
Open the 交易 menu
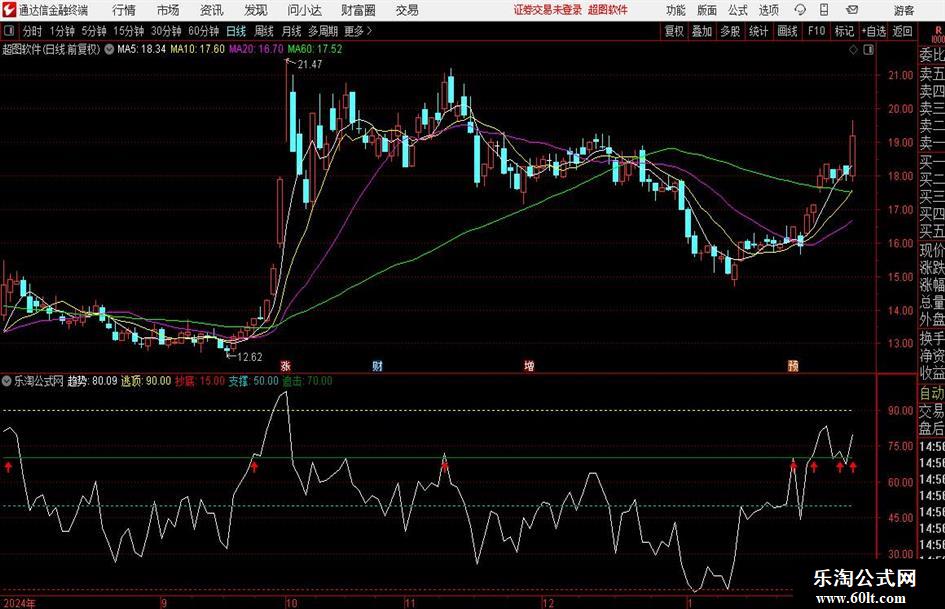(407, 10)
